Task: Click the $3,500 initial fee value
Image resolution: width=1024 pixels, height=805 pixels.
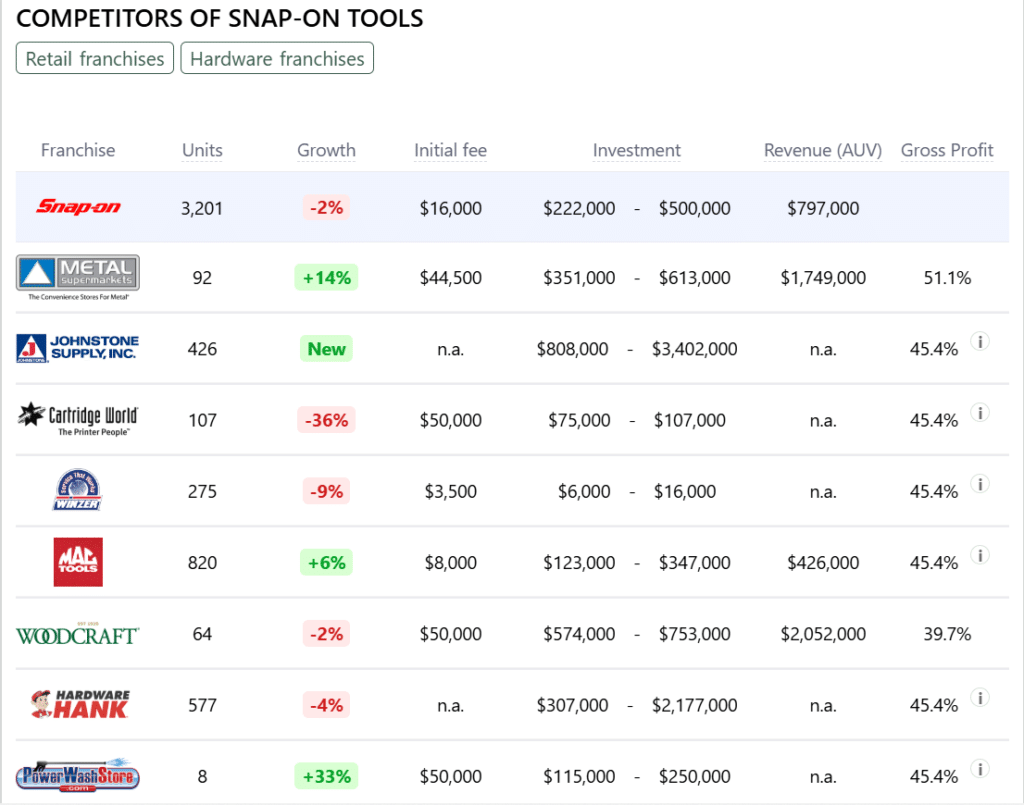Action: (x=450, y=491)
